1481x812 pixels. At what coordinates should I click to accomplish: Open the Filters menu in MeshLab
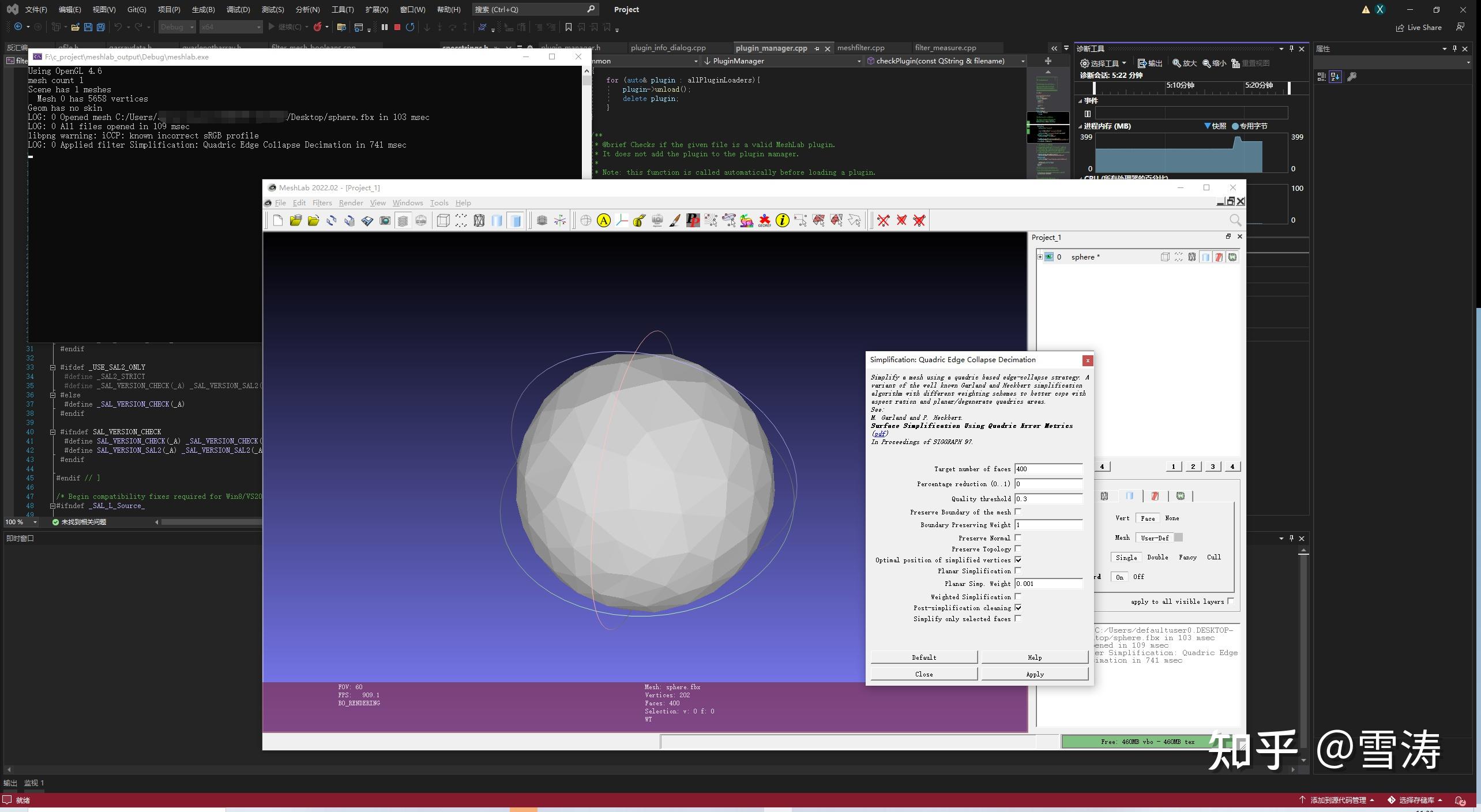coord(322,202)
